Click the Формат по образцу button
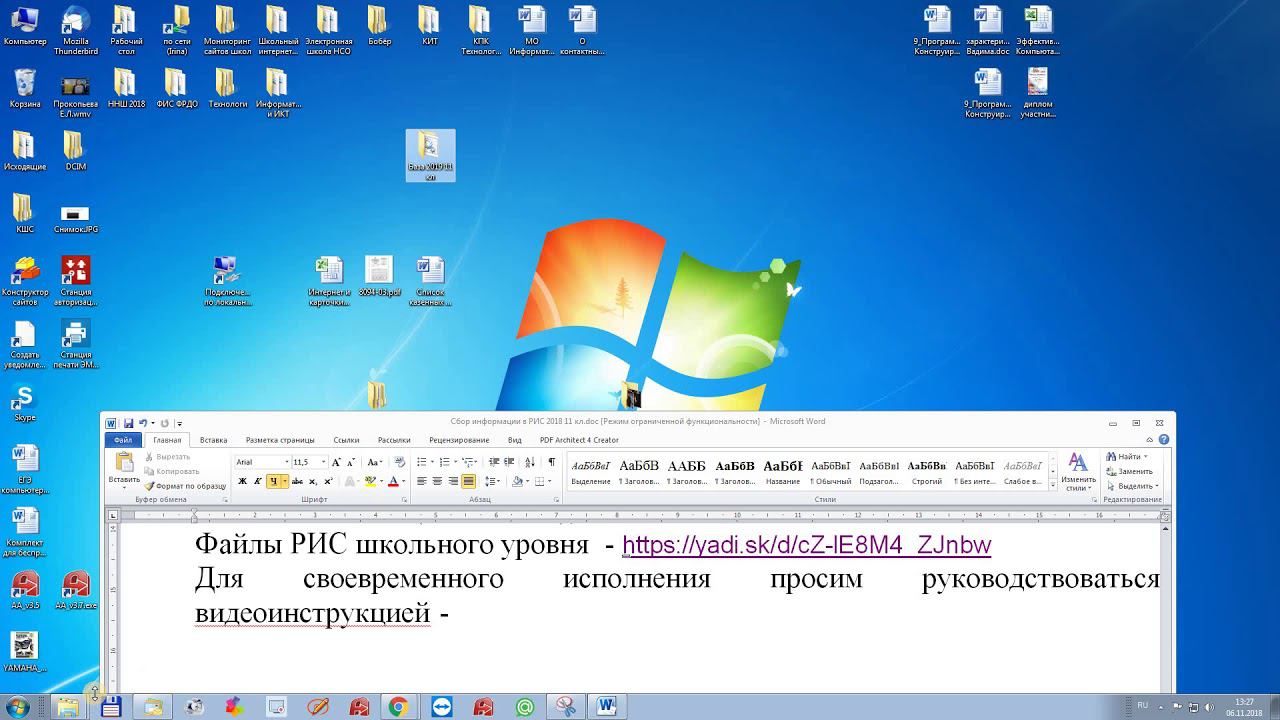The image size is (1280, 720). 186,486
